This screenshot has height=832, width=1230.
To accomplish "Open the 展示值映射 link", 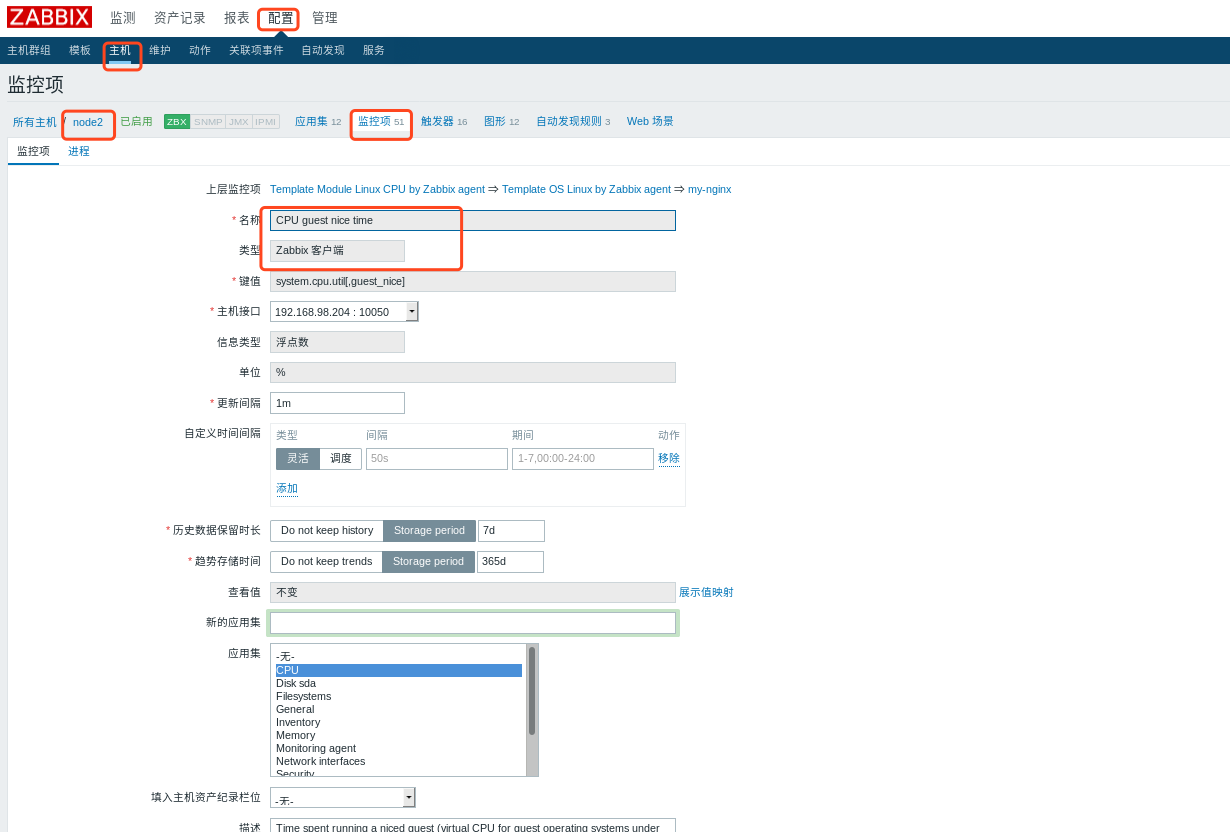I will pos(706,592).
